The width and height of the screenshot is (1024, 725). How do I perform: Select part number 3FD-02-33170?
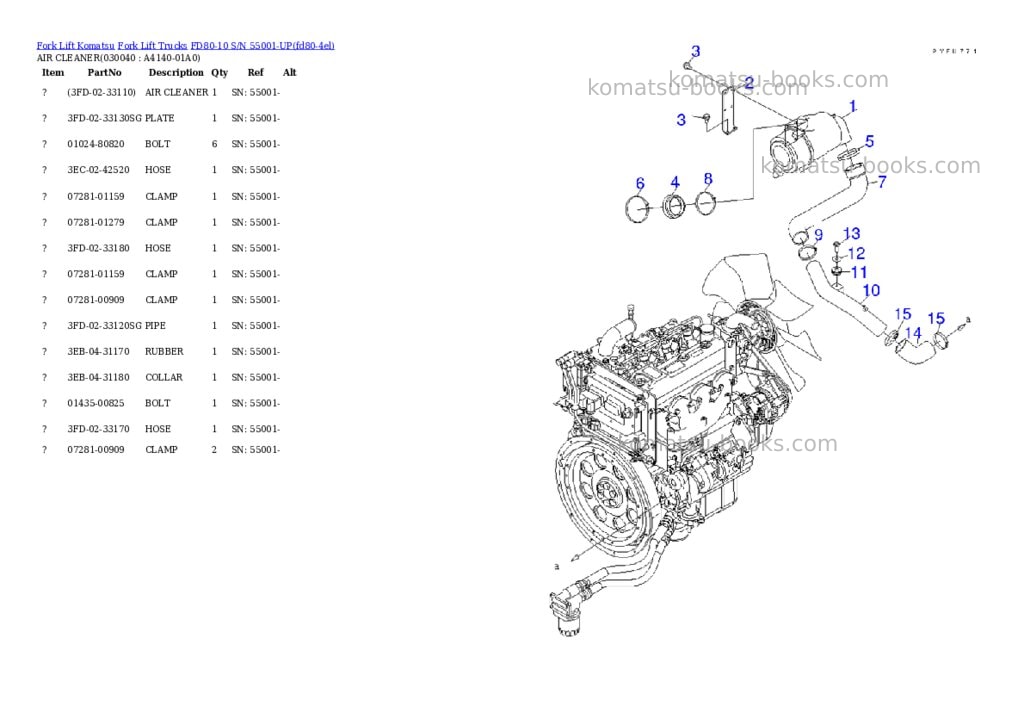(x=98, y=429)
